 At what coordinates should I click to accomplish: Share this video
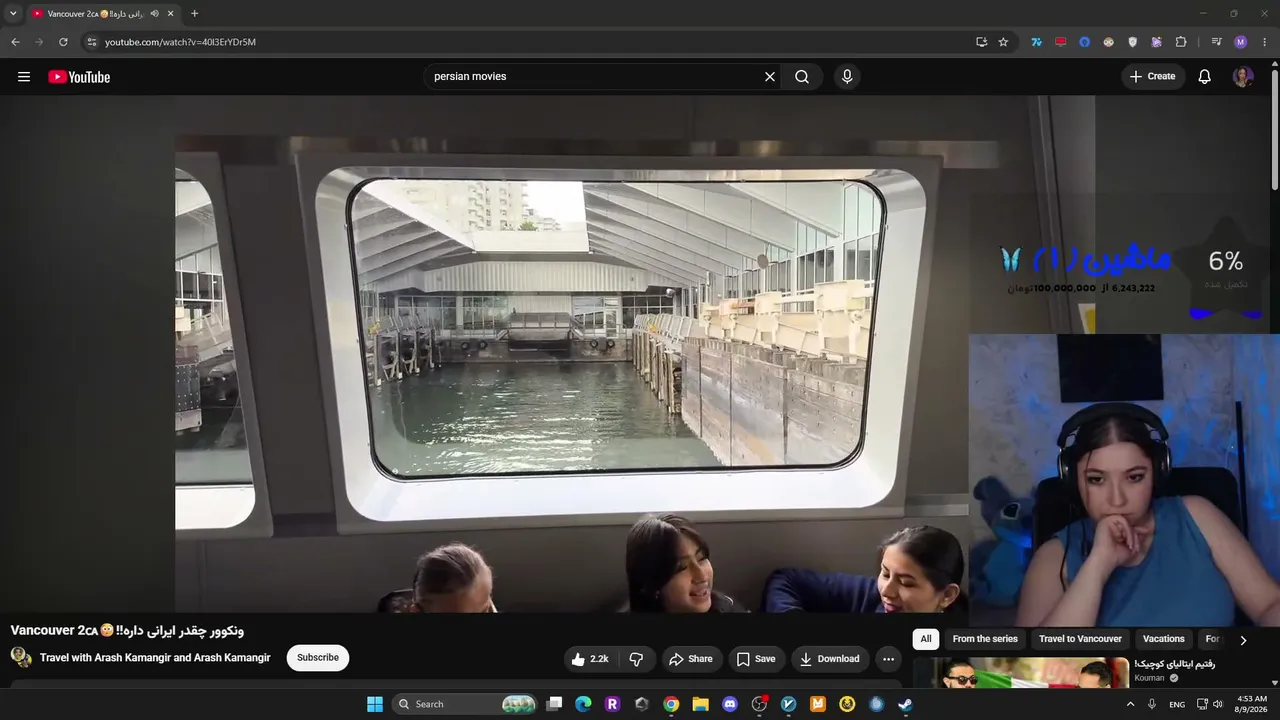691,659
